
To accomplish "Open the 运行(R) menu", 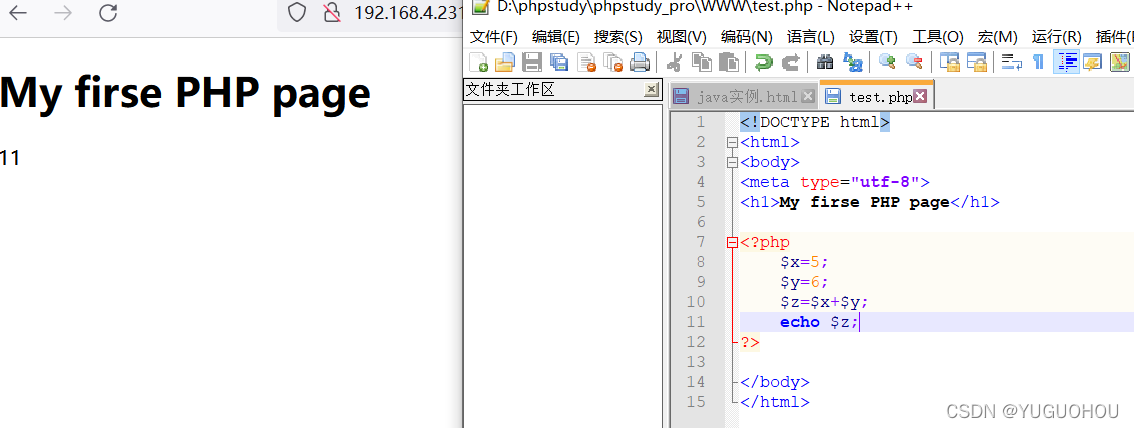I will 1056,37.
